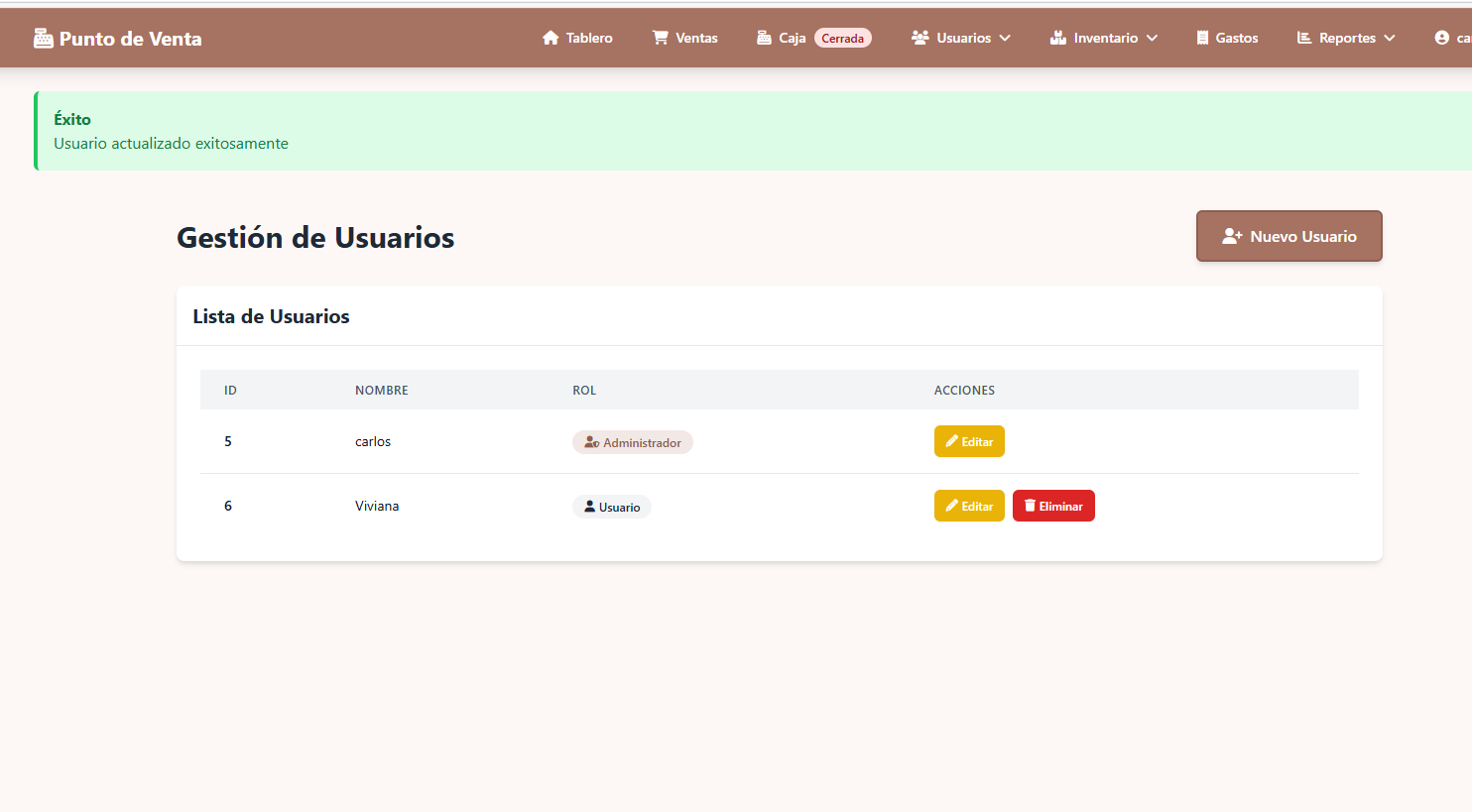Click the Punto de Venta brand link

click(x=130, y=39)
